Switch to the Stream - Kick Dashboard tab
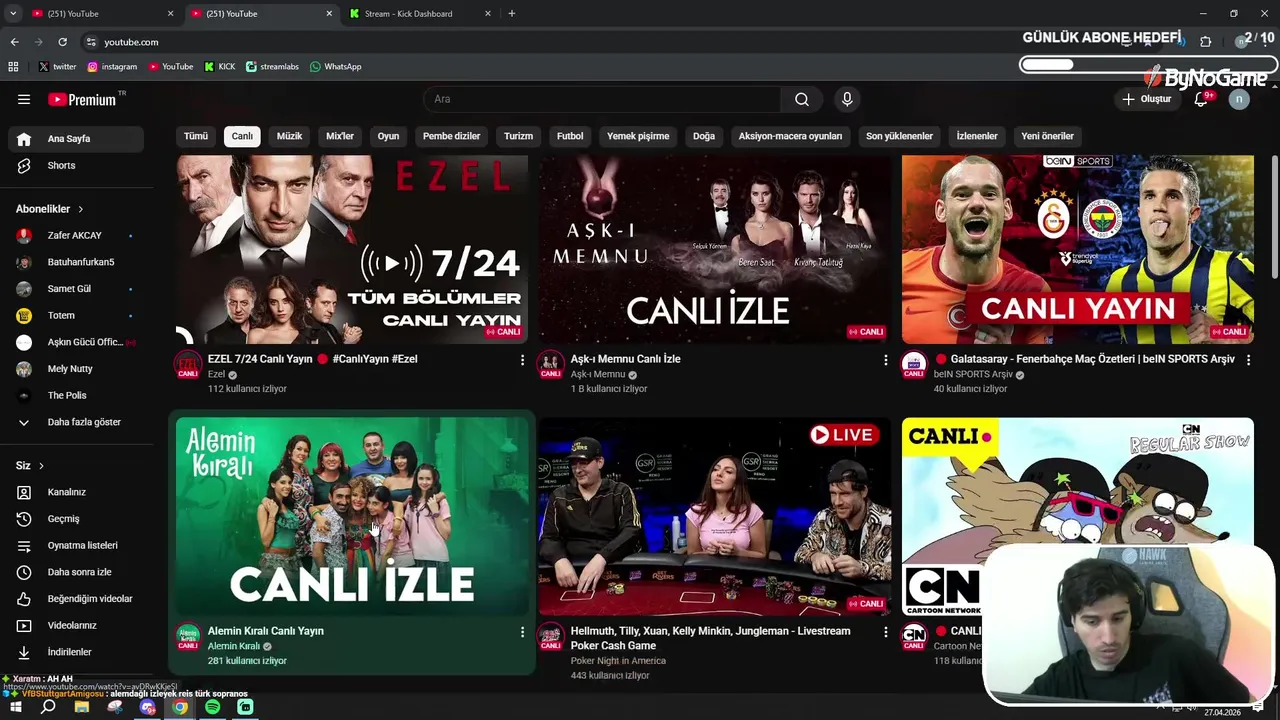The image size is (1280, 720). (x=420, y=14)
